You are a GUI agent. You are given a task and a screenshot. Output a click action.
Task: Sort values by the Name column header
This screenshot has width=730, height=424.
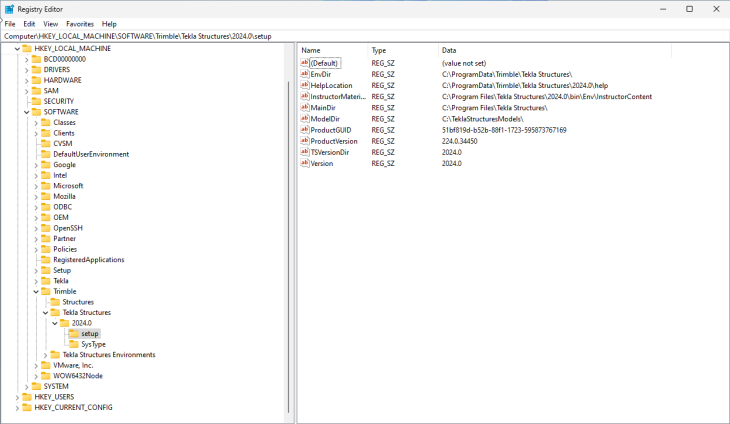pos(333,50)
